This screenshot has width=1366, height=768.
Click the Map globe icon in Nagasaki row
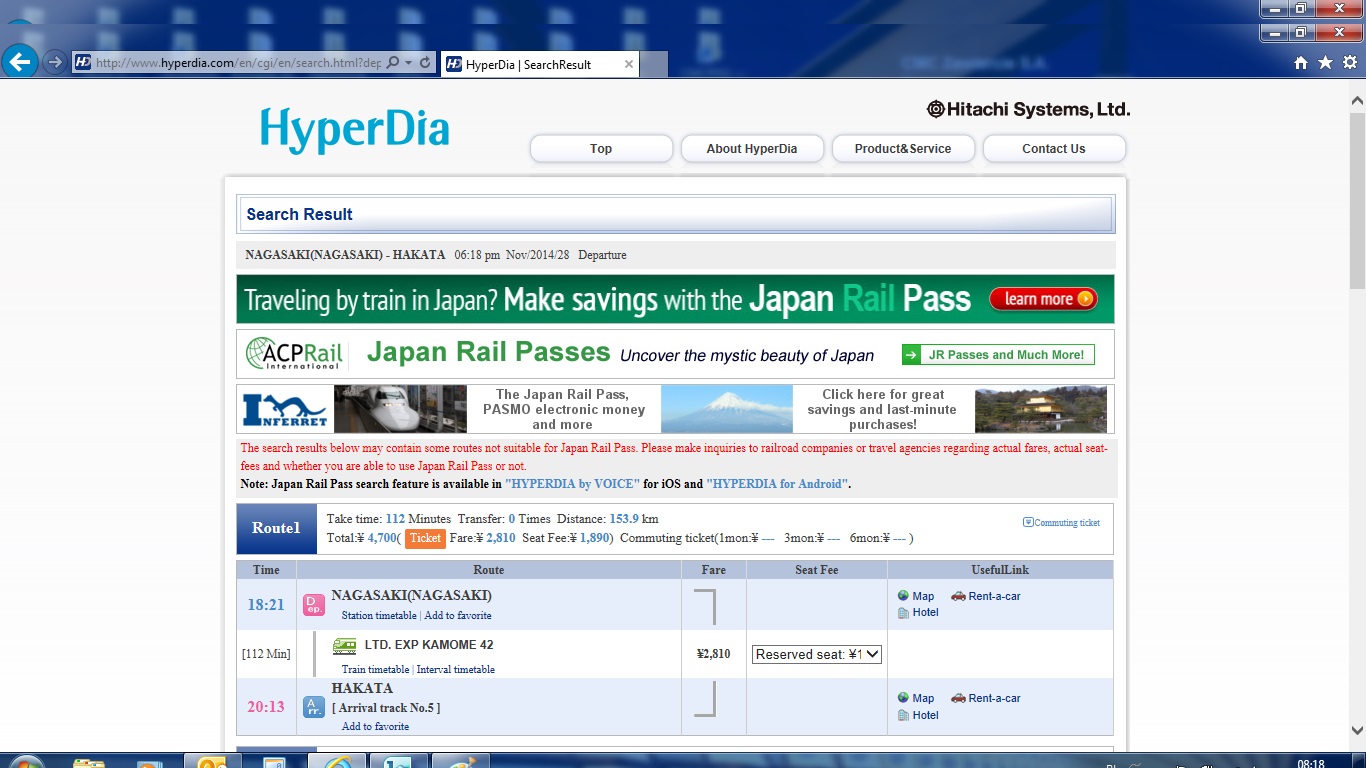click(903, 596)
